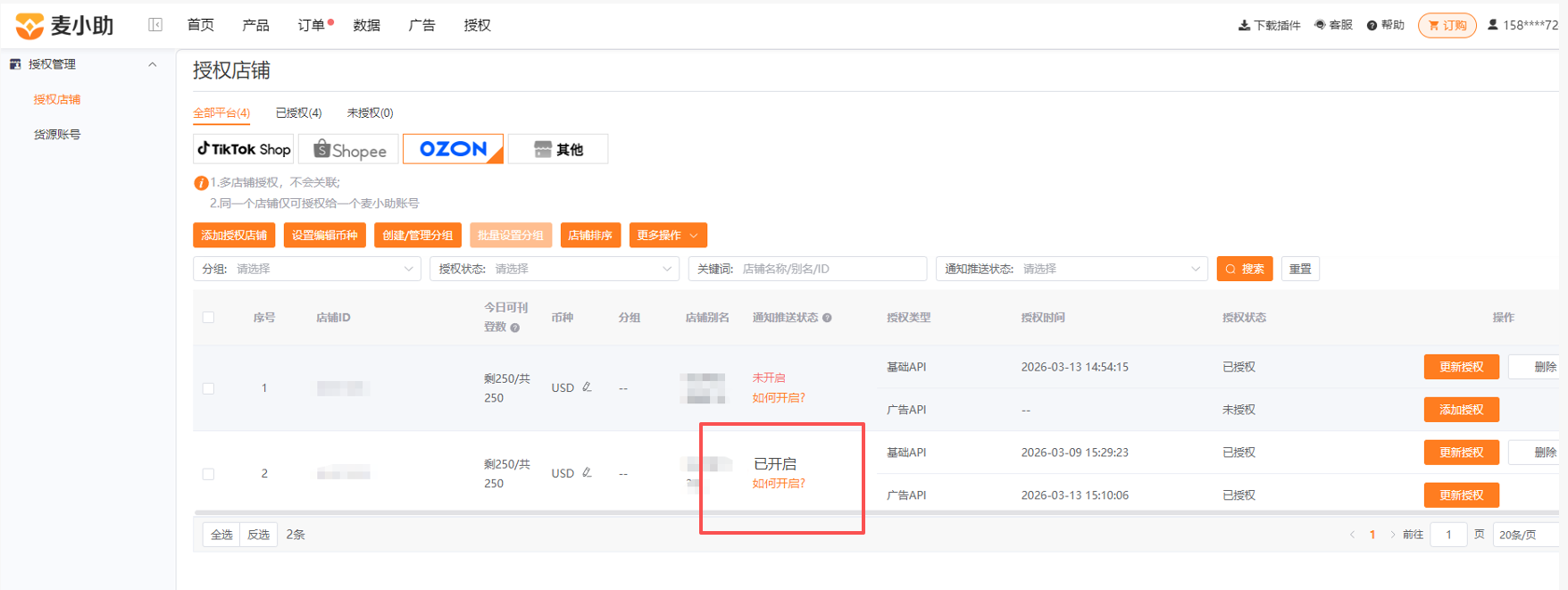This screenshot has height=590, width=1568.
Task: Go to next page arrow
Action: [1392, 535]
